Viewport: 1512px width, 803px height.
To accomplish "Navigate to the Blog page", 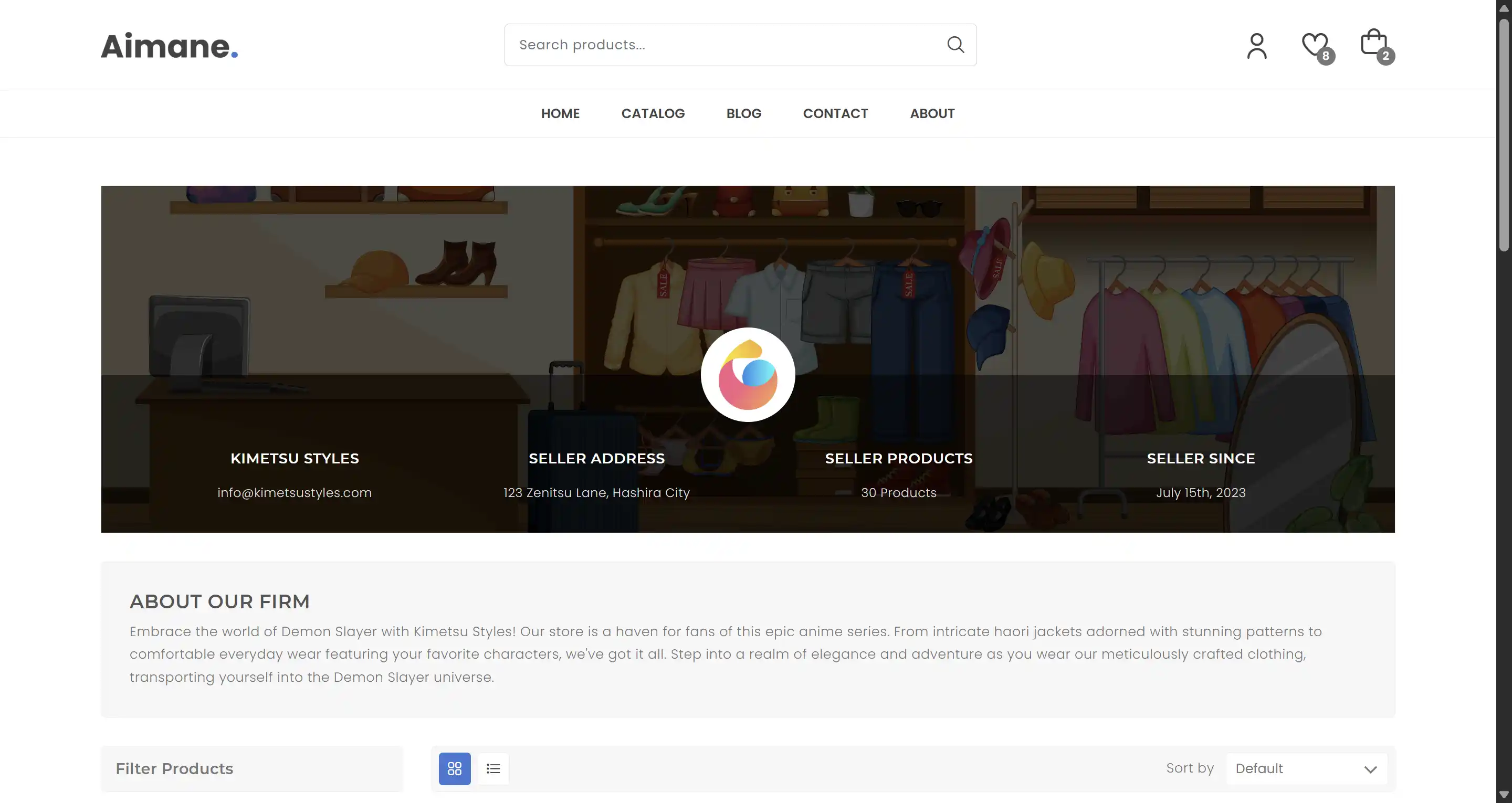I will pyautogui.click(x=743, y=114).
